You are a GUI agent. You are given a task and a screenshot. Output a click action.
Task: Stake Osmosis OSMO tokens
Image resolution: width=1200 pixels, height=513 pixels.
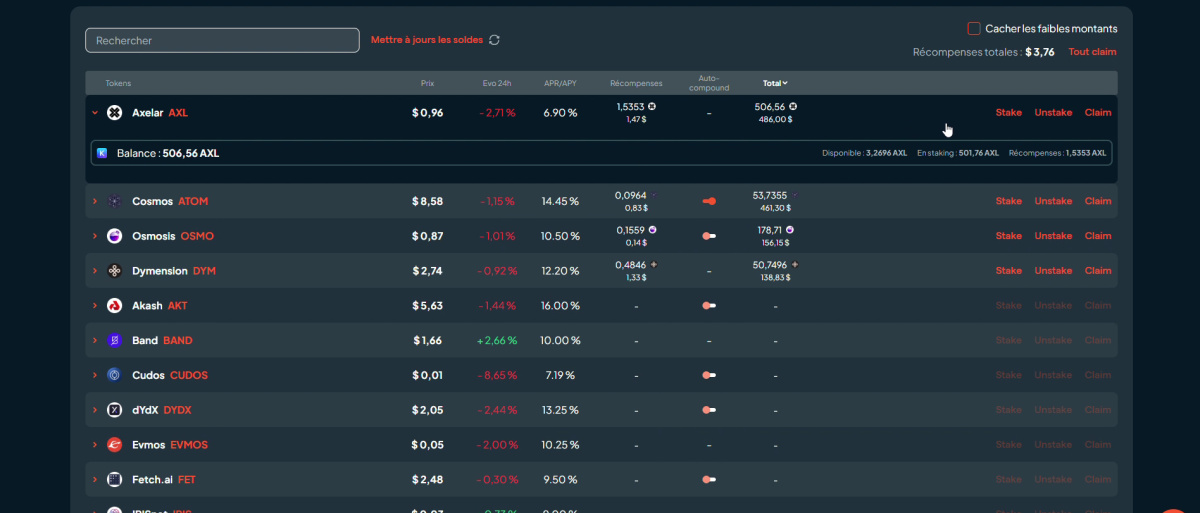[x=1008, y=236]
